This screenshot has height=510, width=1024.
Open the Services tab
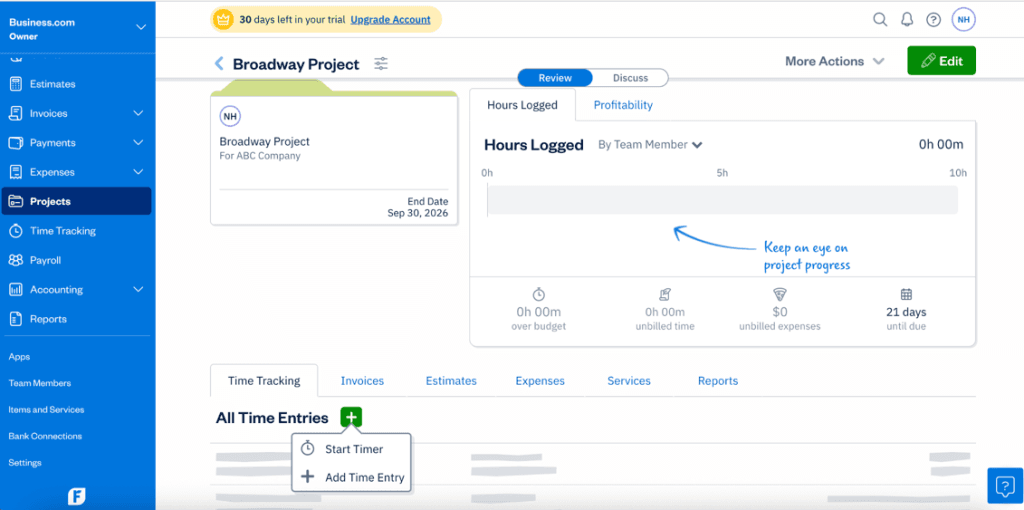point(629,381)
